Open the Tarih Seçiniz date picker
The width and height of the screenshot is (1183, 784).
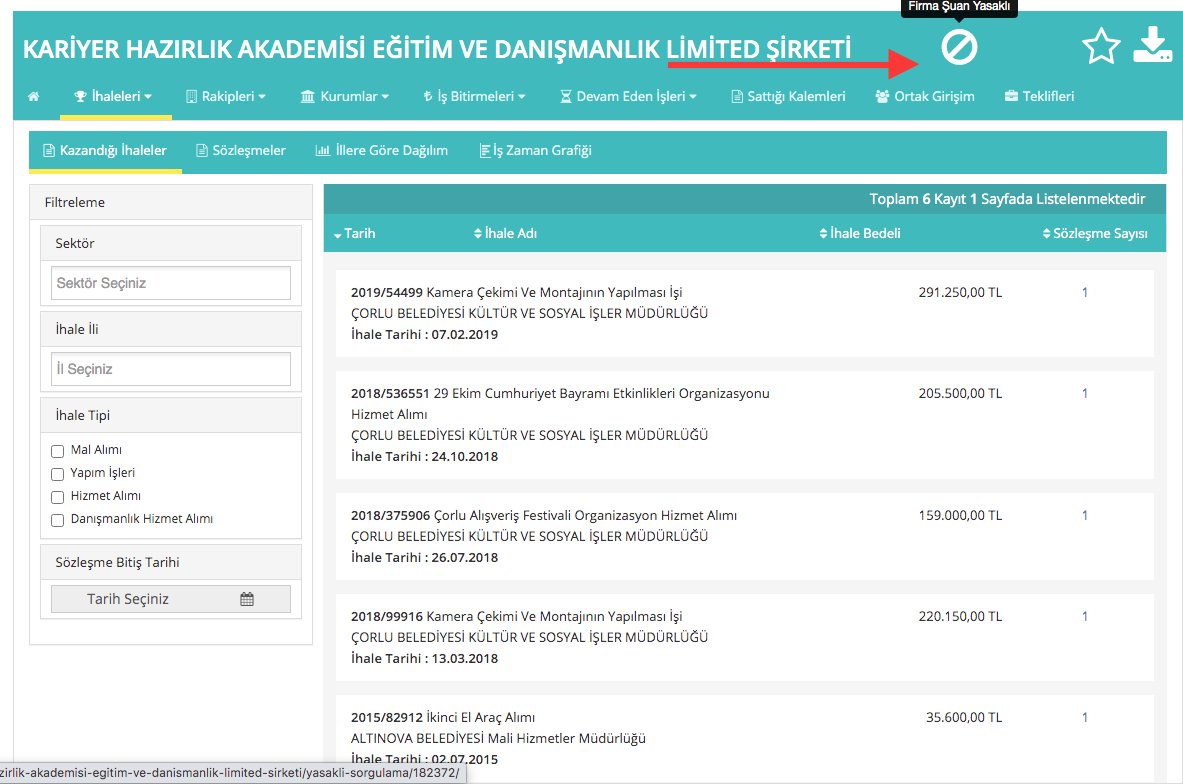[x=171, y=599]
